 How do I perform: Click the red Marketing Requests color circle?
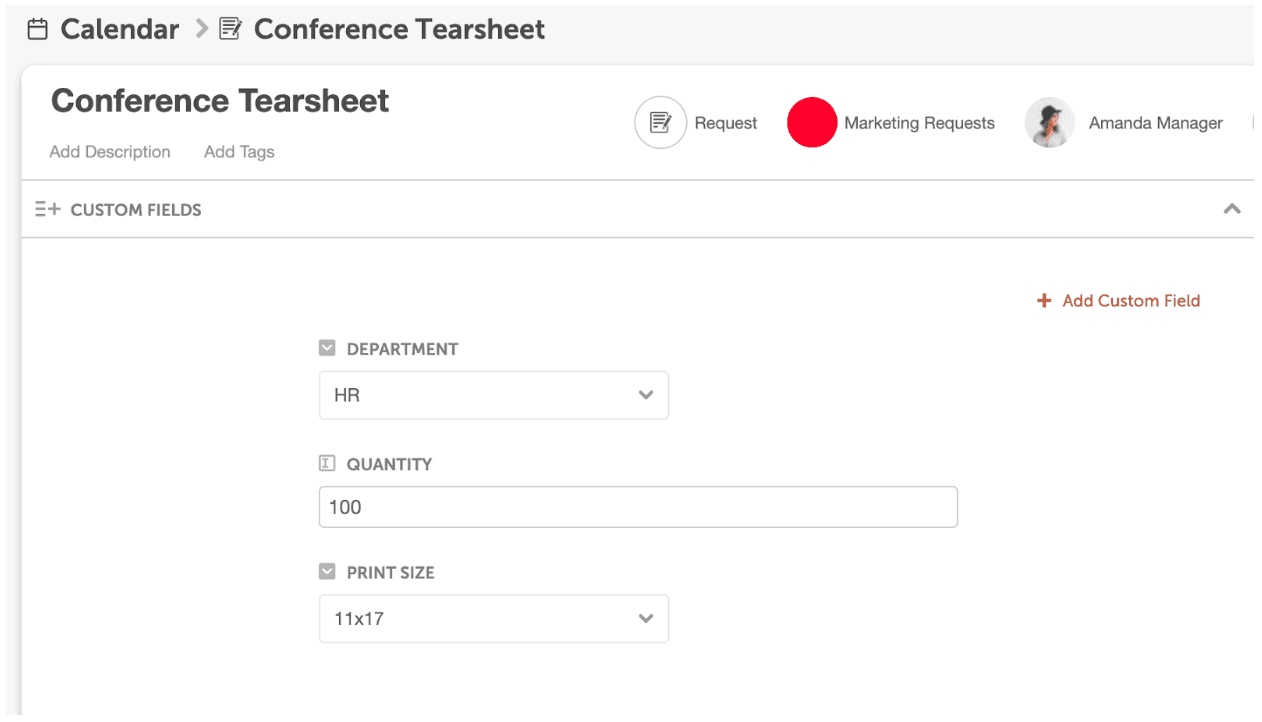click(x=812, y=123)
